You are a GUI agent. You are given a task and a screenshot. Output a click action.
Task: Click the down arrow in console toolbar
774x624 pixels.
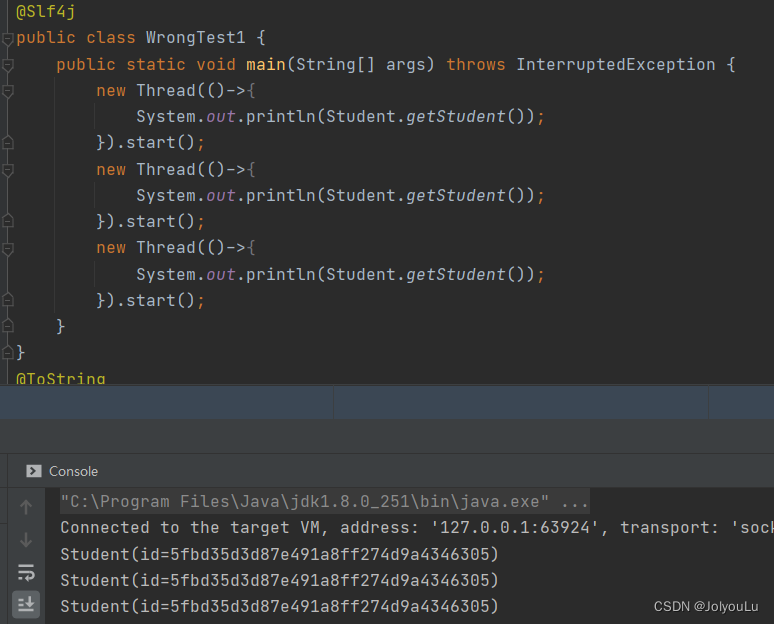(26, 539)
